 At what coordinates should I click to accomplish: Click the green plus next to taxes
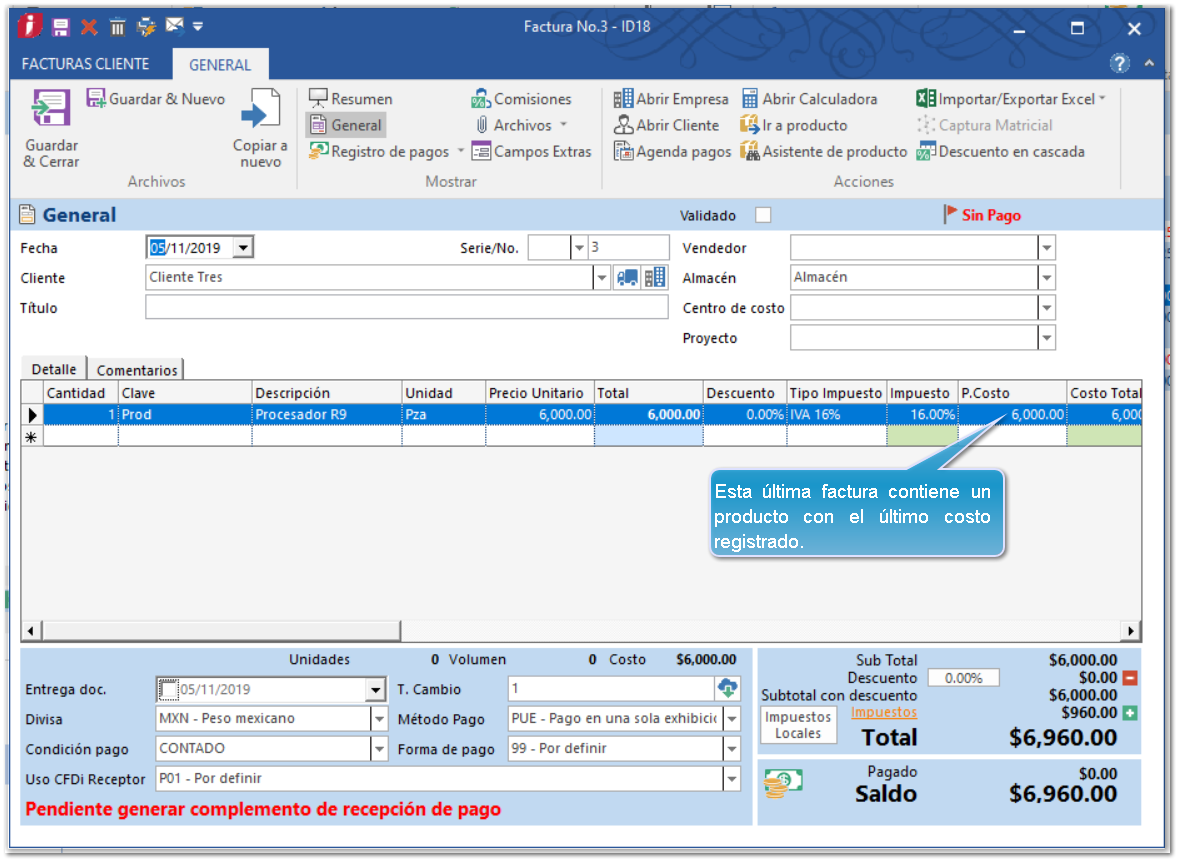(x=1130, y=713)
